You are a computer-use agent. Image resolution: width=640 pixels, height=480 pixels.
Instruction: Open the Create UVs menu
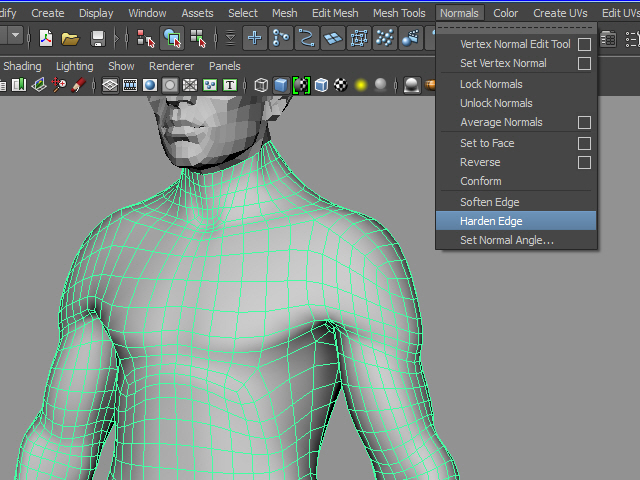click(560, 13)
